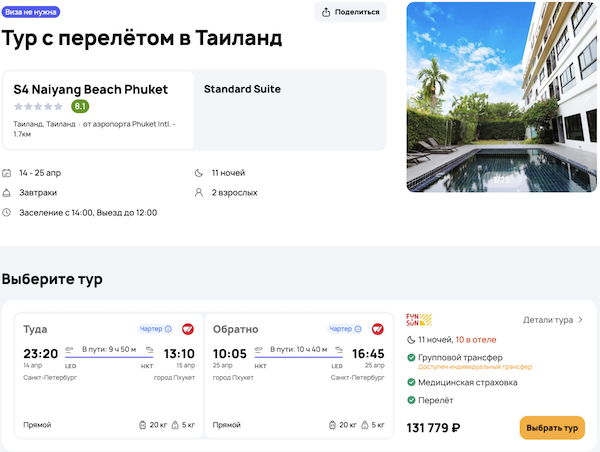Image resolution: width=600 pixels, height=452 pixels.
Task: Open the hotel pool photo
Action: pos(502,96)
